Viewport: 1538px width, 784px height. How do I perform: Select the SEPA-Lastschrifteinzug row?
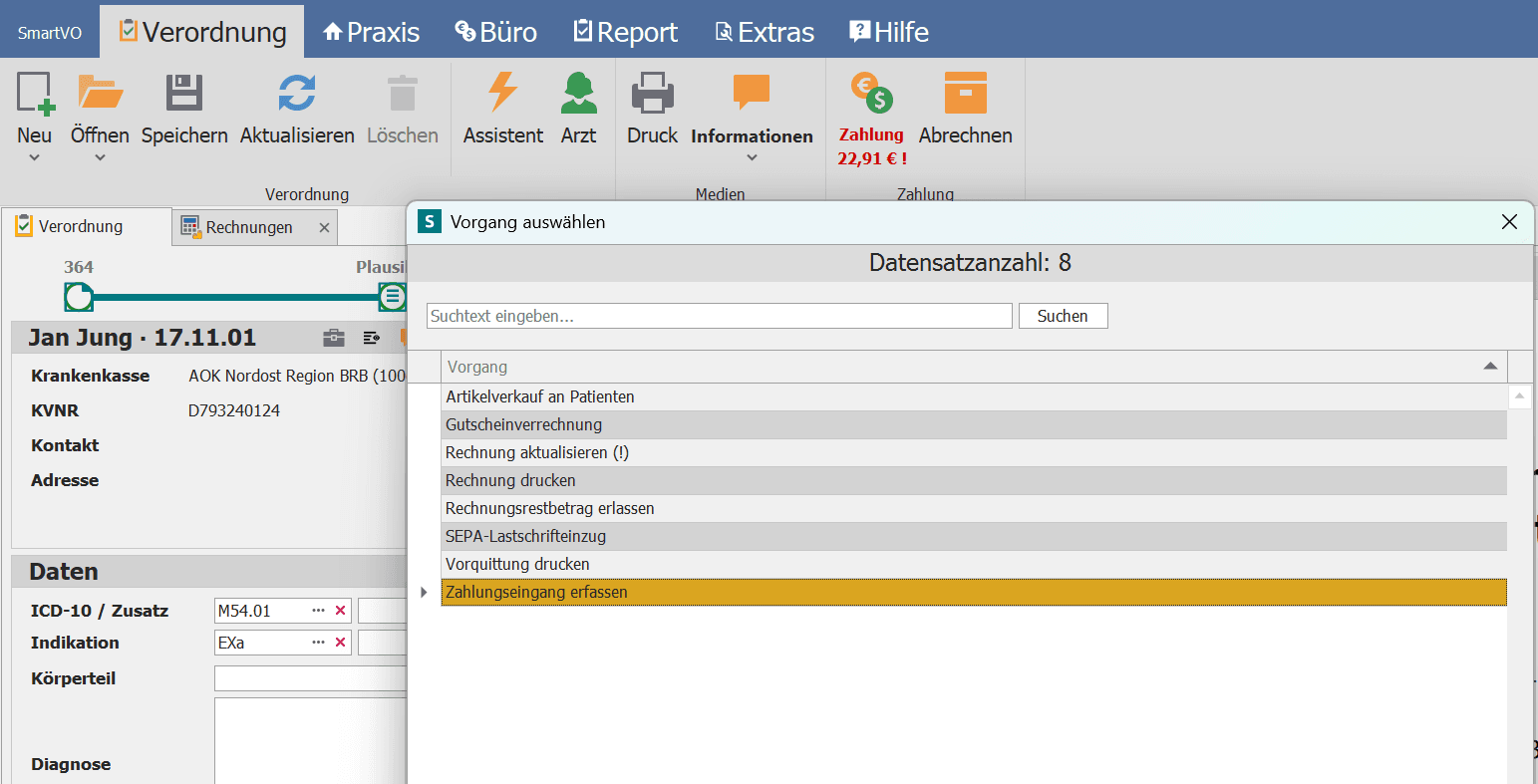click(974, 536)
